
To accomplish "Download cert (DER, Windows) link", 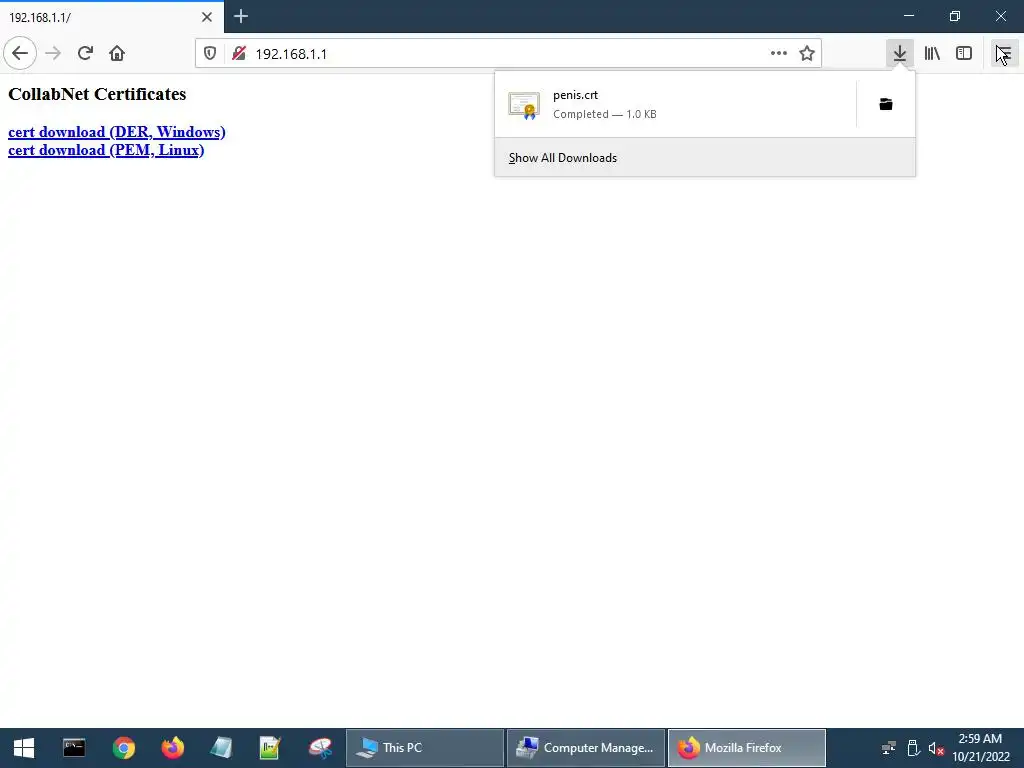I will (117, 132).
